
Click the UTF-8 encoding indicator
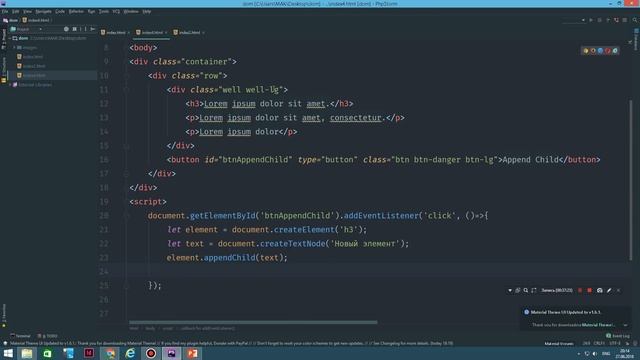614,344
